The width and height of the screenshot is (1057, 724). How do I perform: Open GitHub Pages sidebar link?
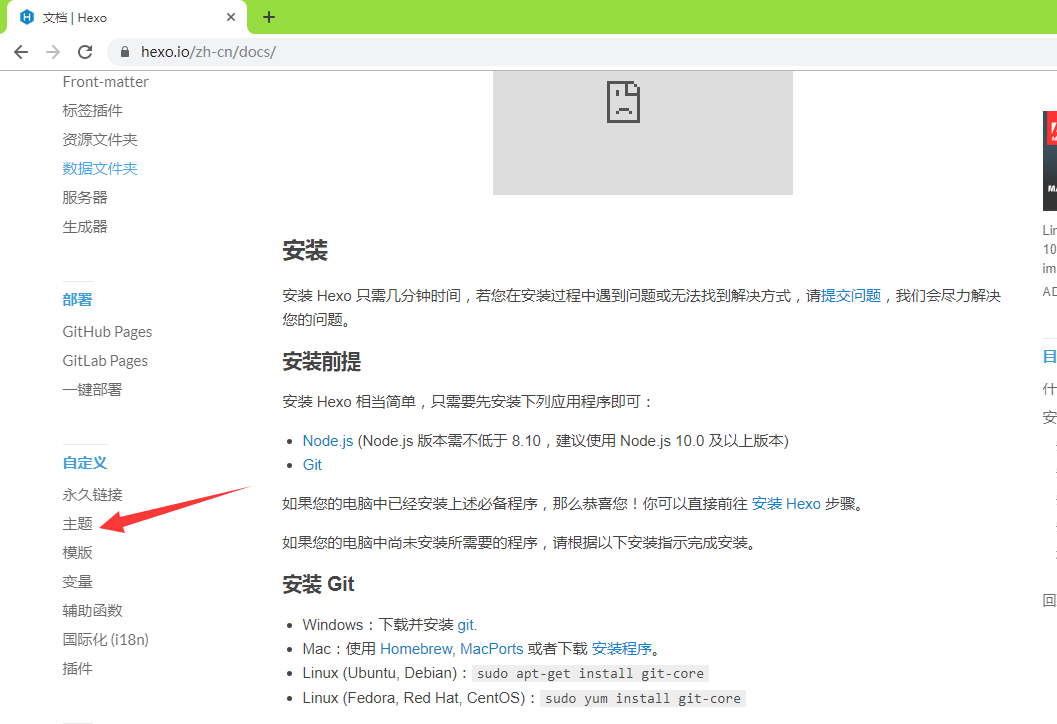click(x=107, y=332)
